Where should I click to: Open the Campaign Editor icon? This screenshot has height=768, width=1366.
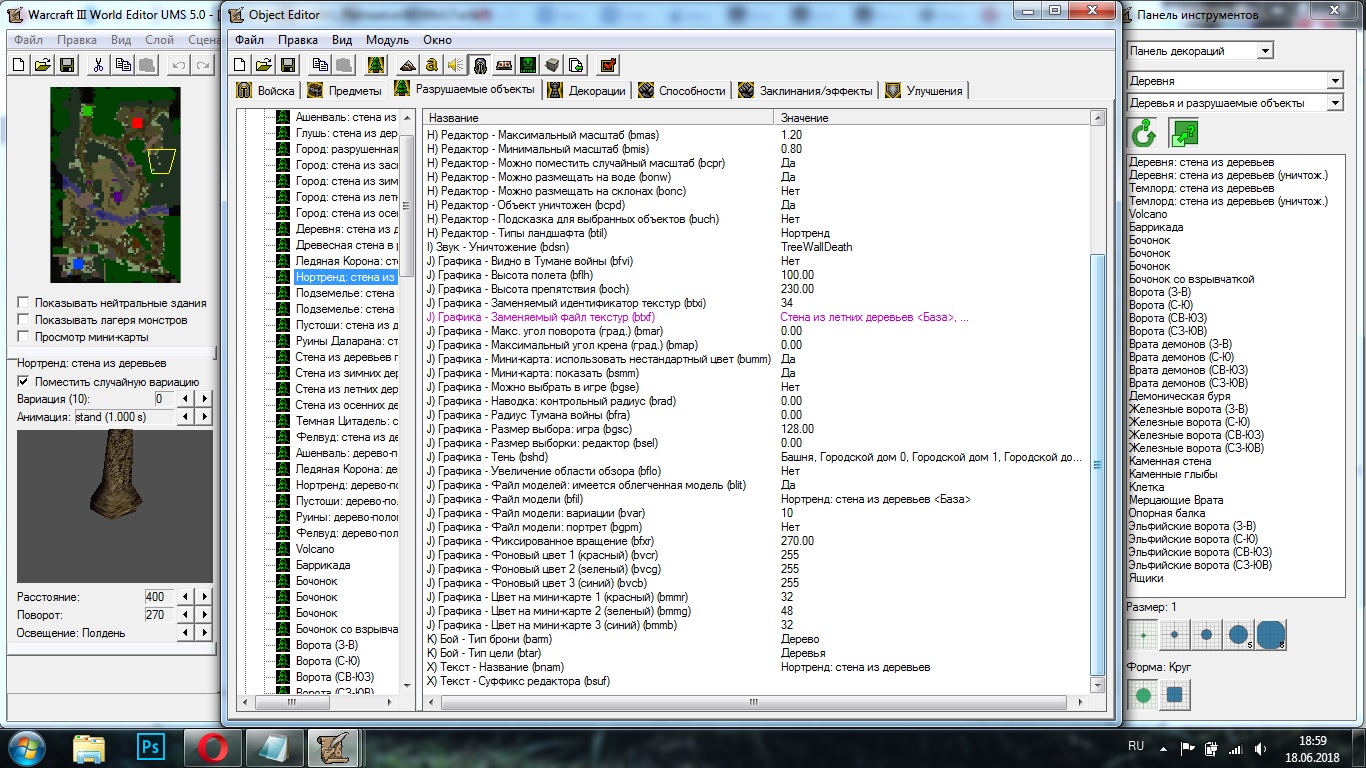click(x=504, y=65)
